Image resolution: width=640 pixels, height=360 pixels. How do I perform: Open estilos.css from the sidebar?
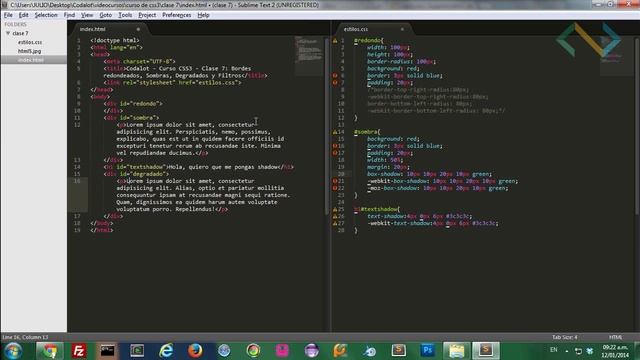coord(30,42)
